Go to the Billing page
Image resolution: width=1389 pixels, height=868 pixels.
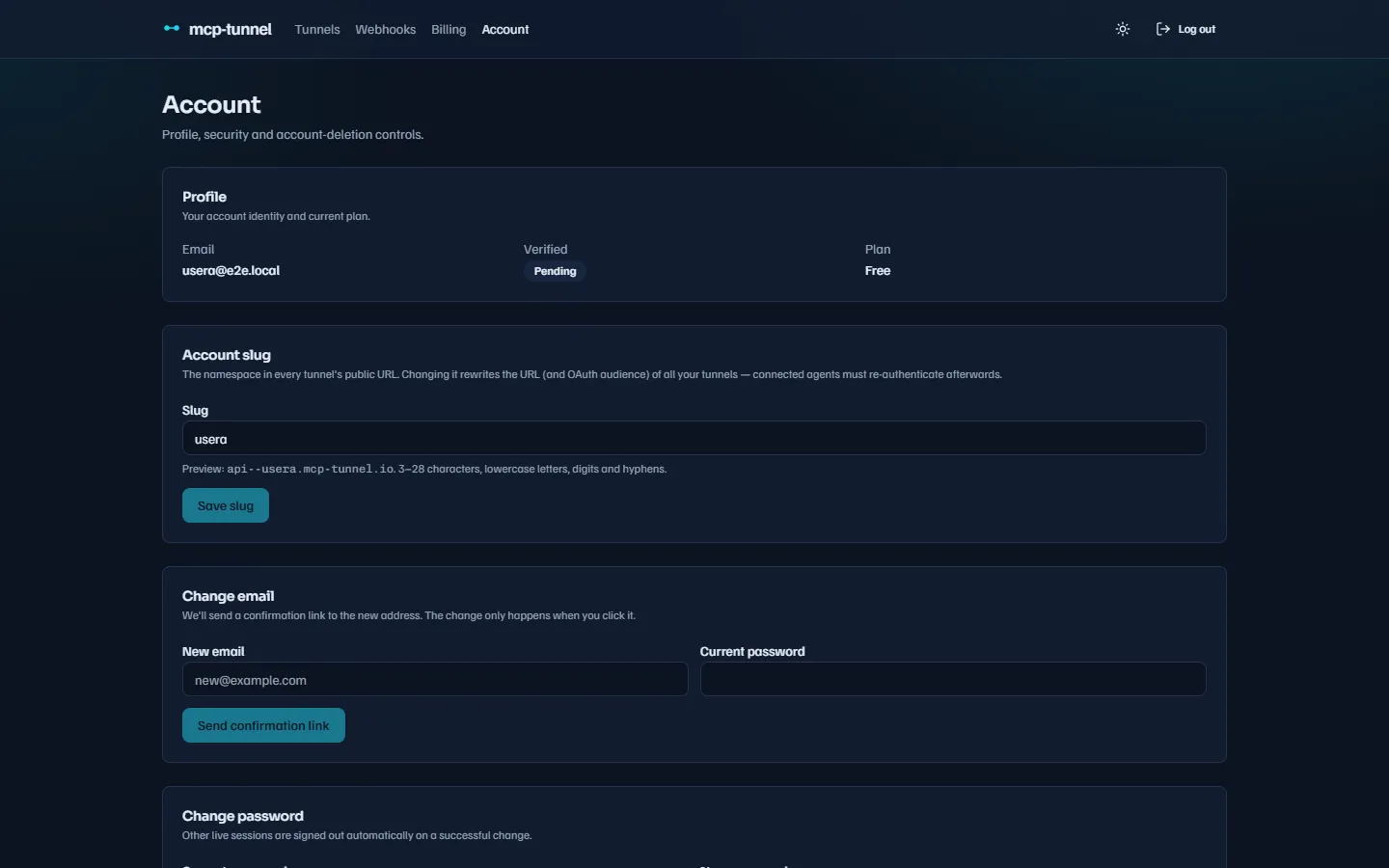coord(449,30)
